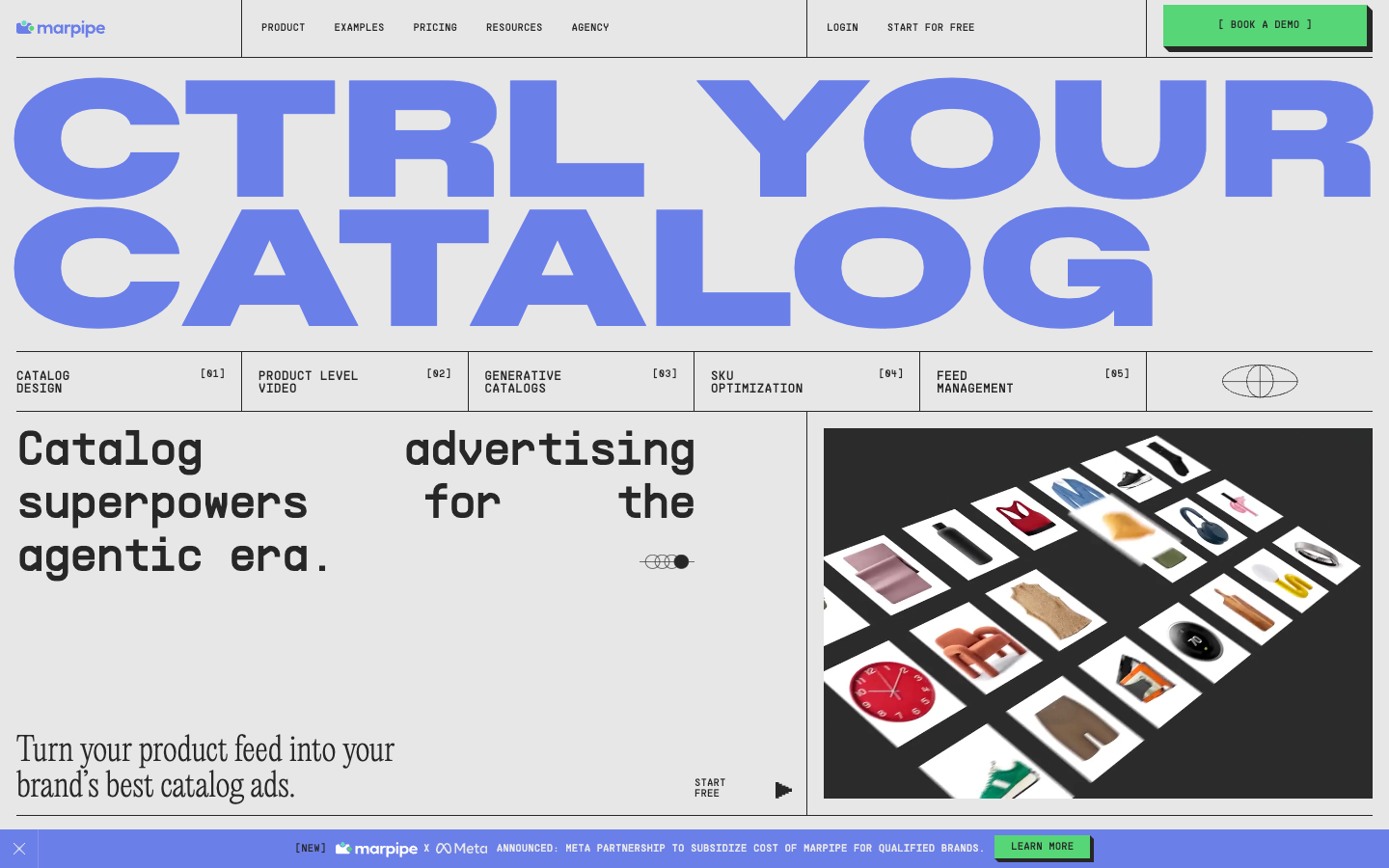The height and width of the screenshot is (868, 1389).
Task: Click Start For Free in header
Action: 931,28
